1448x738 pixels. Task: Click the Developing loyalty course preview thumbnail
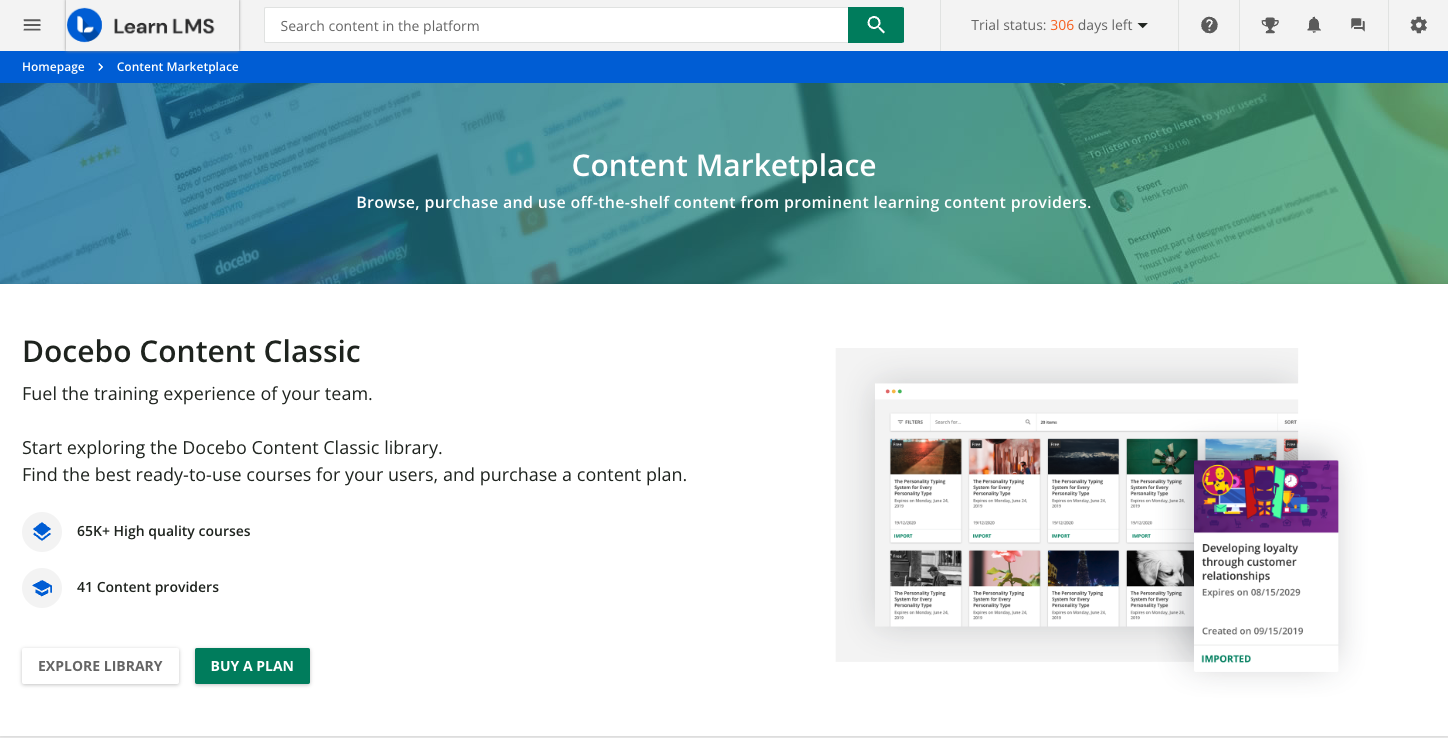(1266, 495)
